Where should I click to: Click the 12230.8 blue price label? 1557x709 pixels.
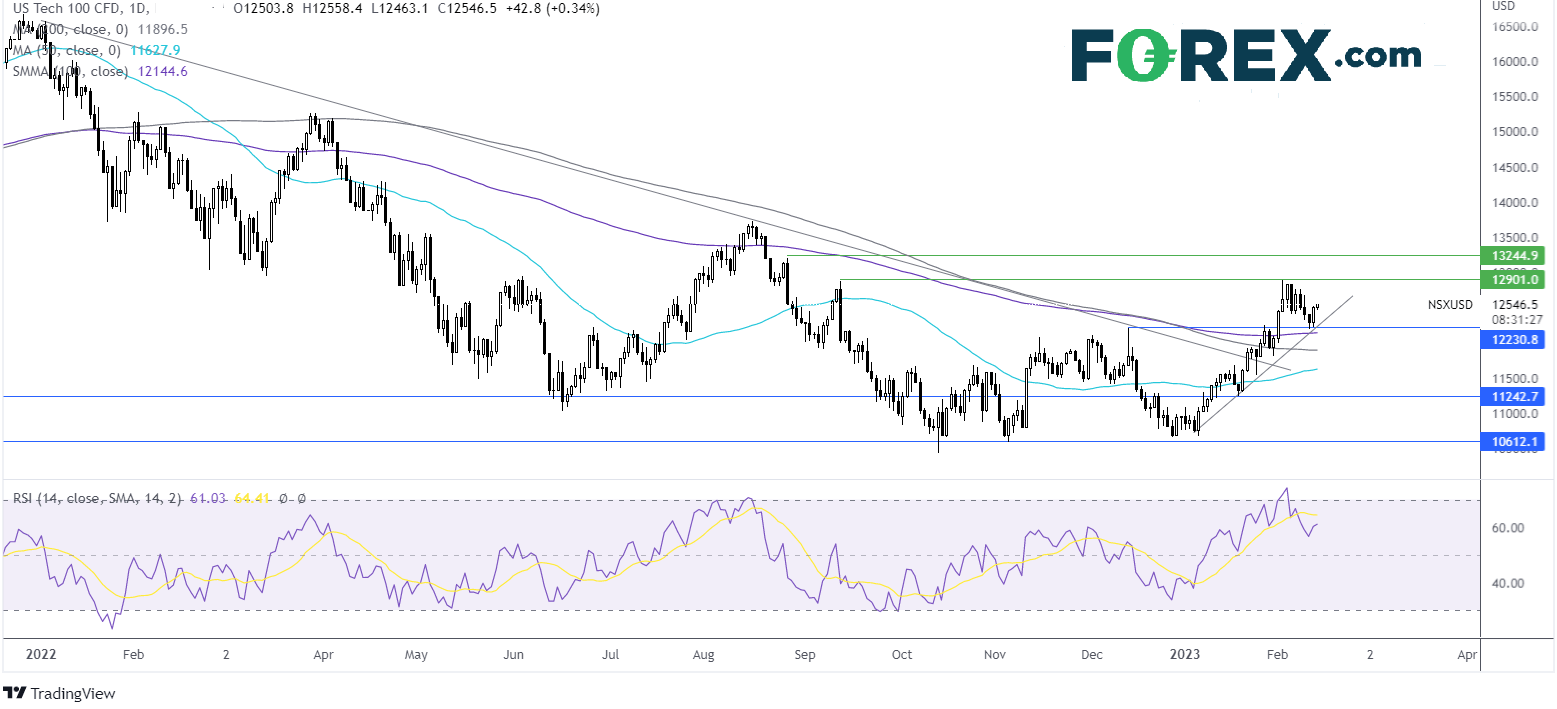click(x=1512, y=340)
